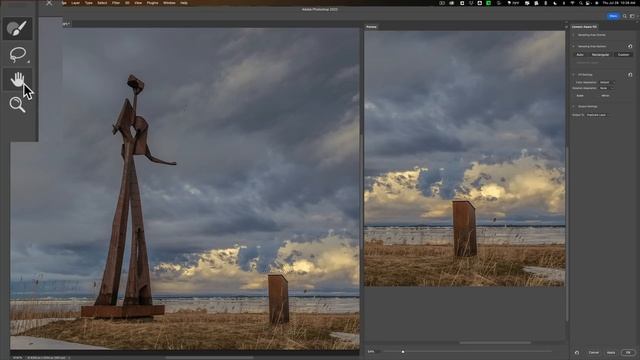The height and width of the screenshot is (360, 640).
Task: Choose Custom sampling area option
Action: 623,55
